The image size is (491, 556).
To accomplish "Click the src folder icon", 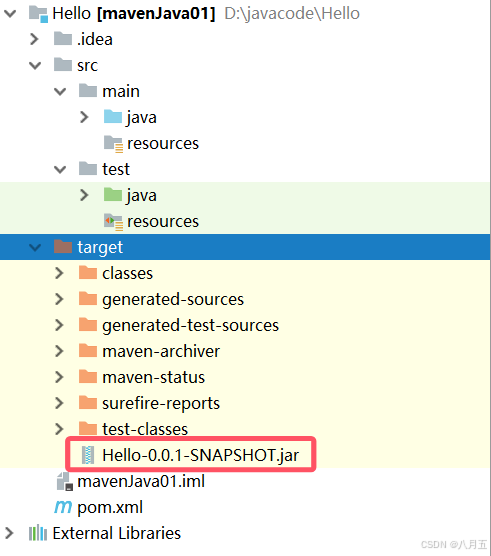I will (63, 65).
